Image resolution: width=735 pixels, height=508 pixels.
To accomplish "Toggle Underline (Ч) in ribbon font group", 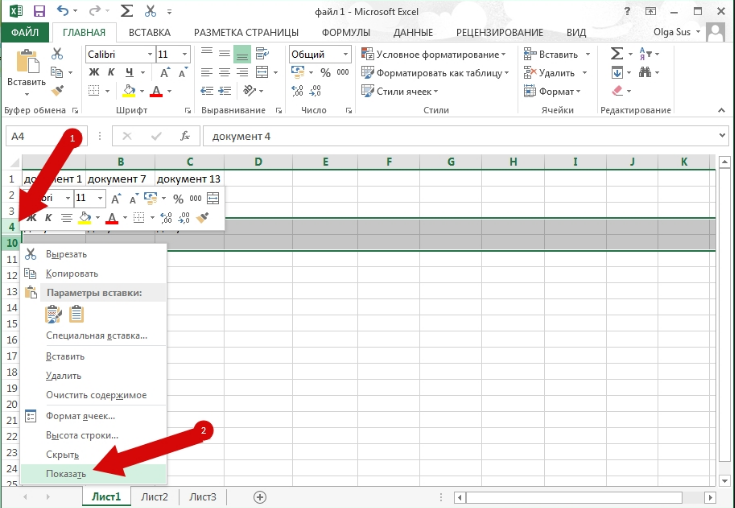I will click(x=129, y=72).
